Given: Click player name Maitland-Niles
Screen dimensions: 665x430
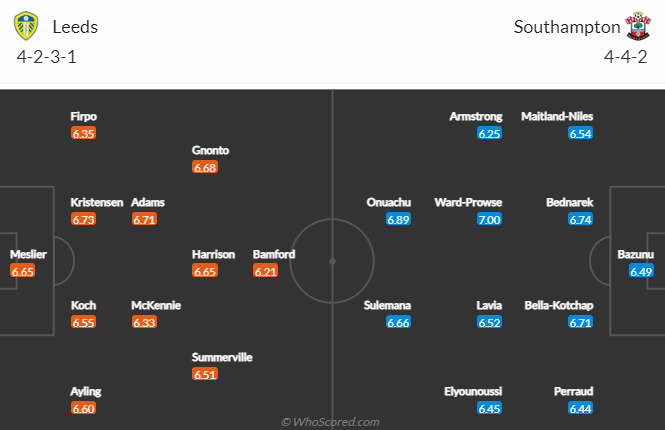Looking at the screenshot, I should click(557, 116).
